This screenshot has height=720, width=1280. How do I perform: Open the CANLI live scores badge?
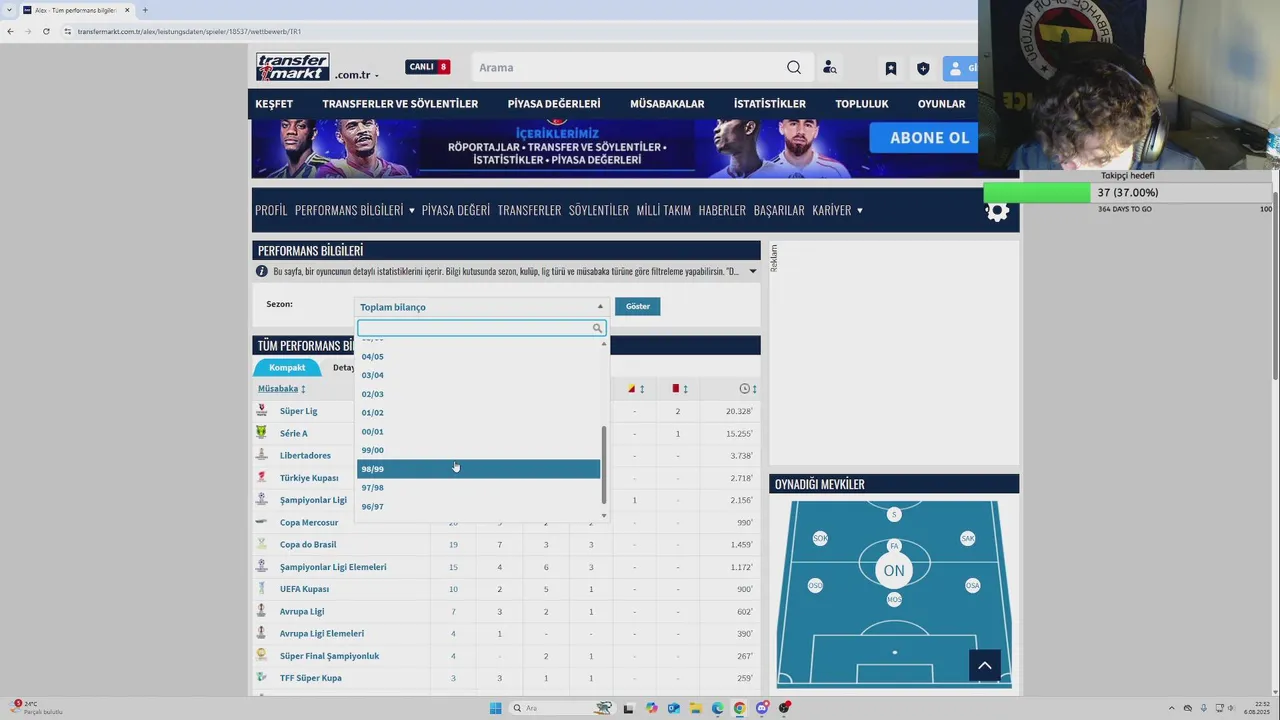pos(427,67)
